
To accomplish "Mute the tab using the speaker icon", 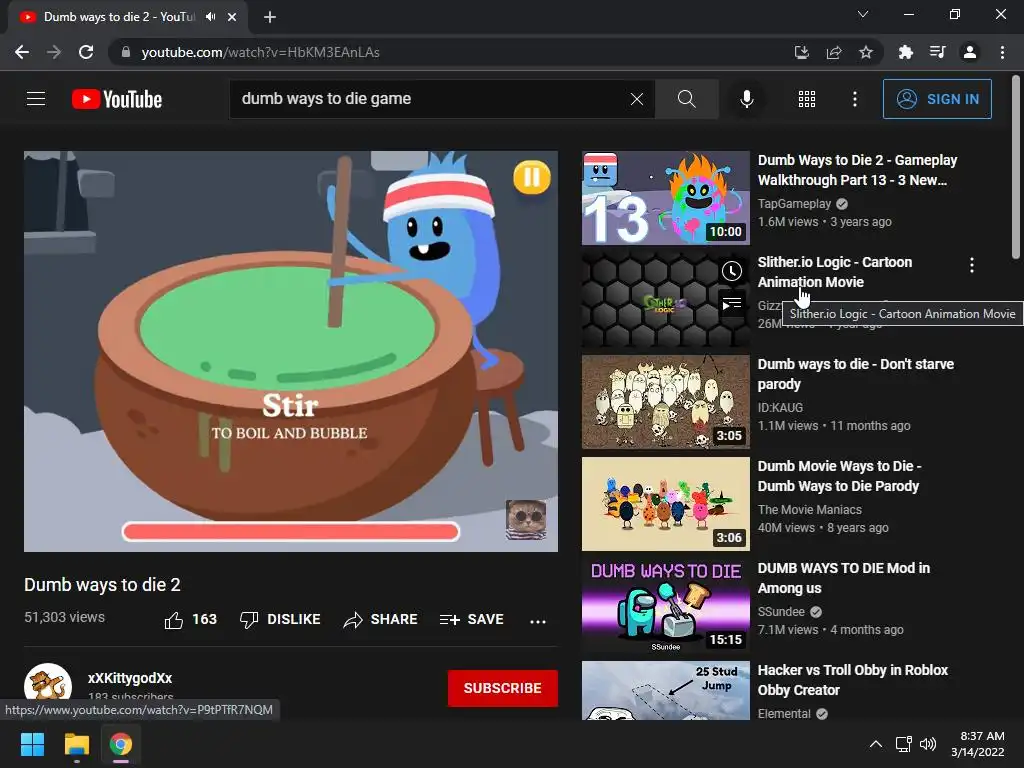I will (x=210, y=17).
